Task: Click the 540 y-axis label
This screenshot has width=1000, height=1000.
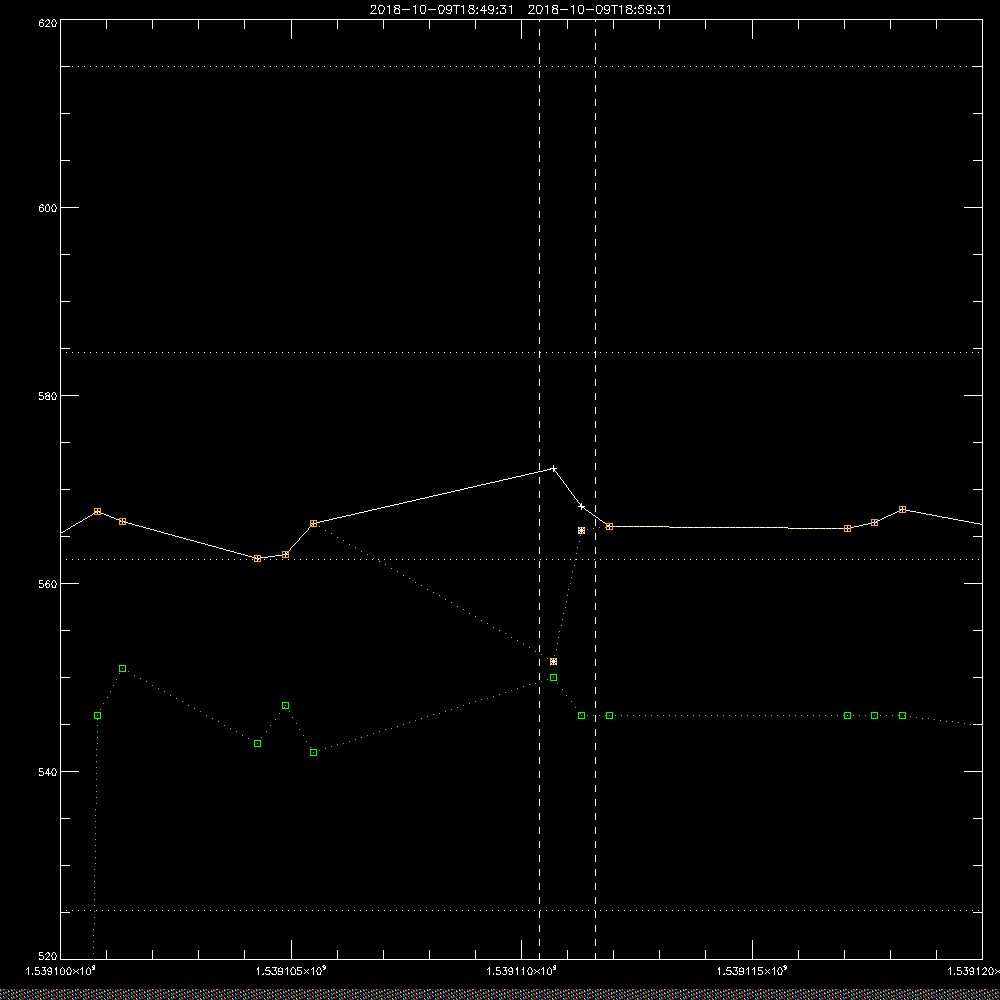Action: point(48,772)
